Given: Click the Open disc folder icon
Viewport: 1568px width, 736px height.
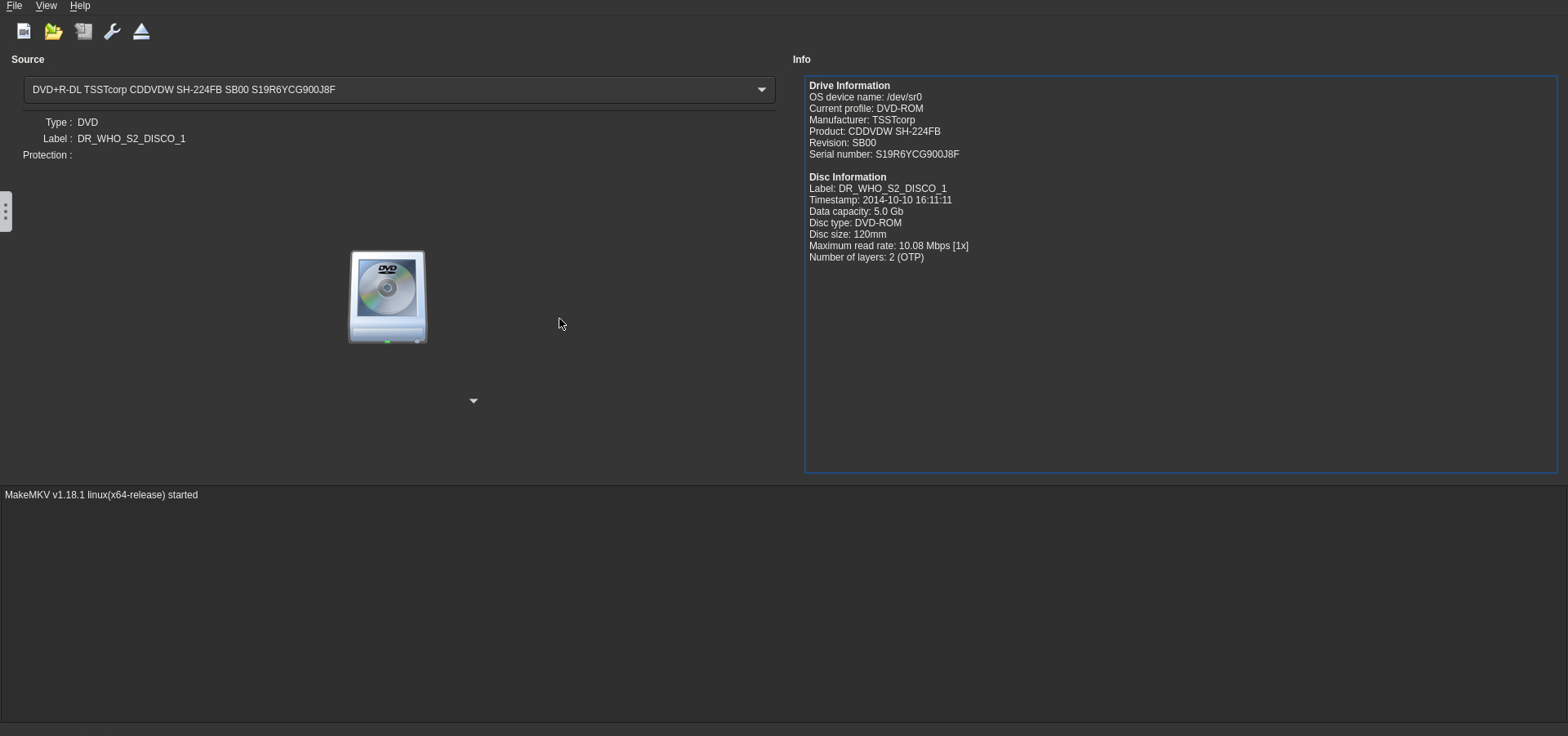Looking at the screenshot, I should coord(53,32).
